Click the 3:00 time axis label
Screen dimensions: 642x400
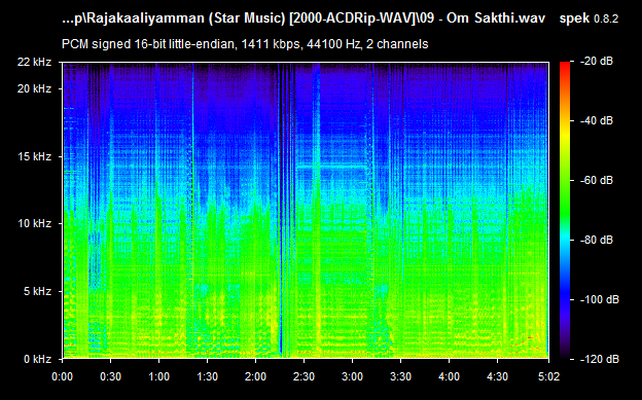coord(352,376)
